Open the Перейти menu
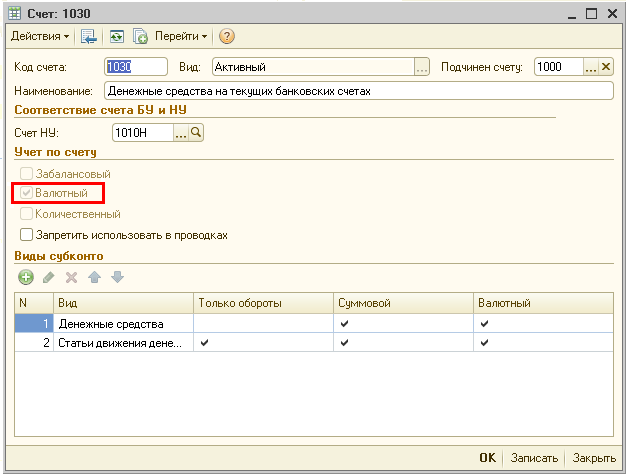The width and height of the screenshot is (626, 474). click(181, 37)
